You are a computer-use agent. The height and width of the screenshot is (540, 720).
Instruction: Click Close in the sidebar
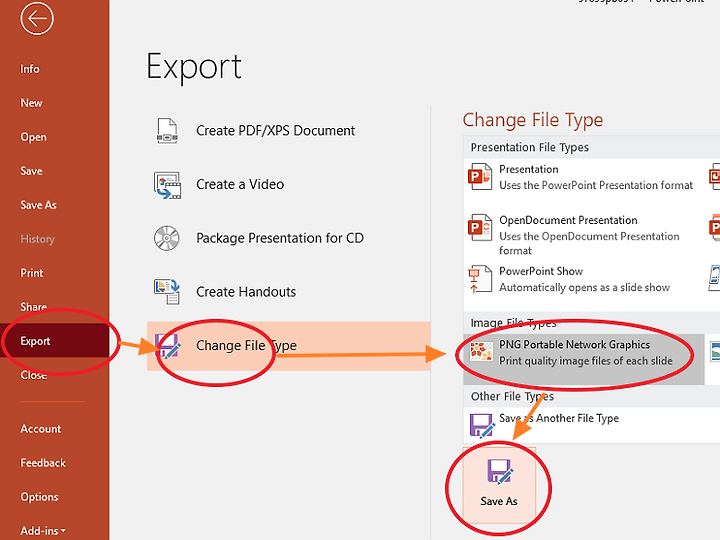tap(34, 375)
